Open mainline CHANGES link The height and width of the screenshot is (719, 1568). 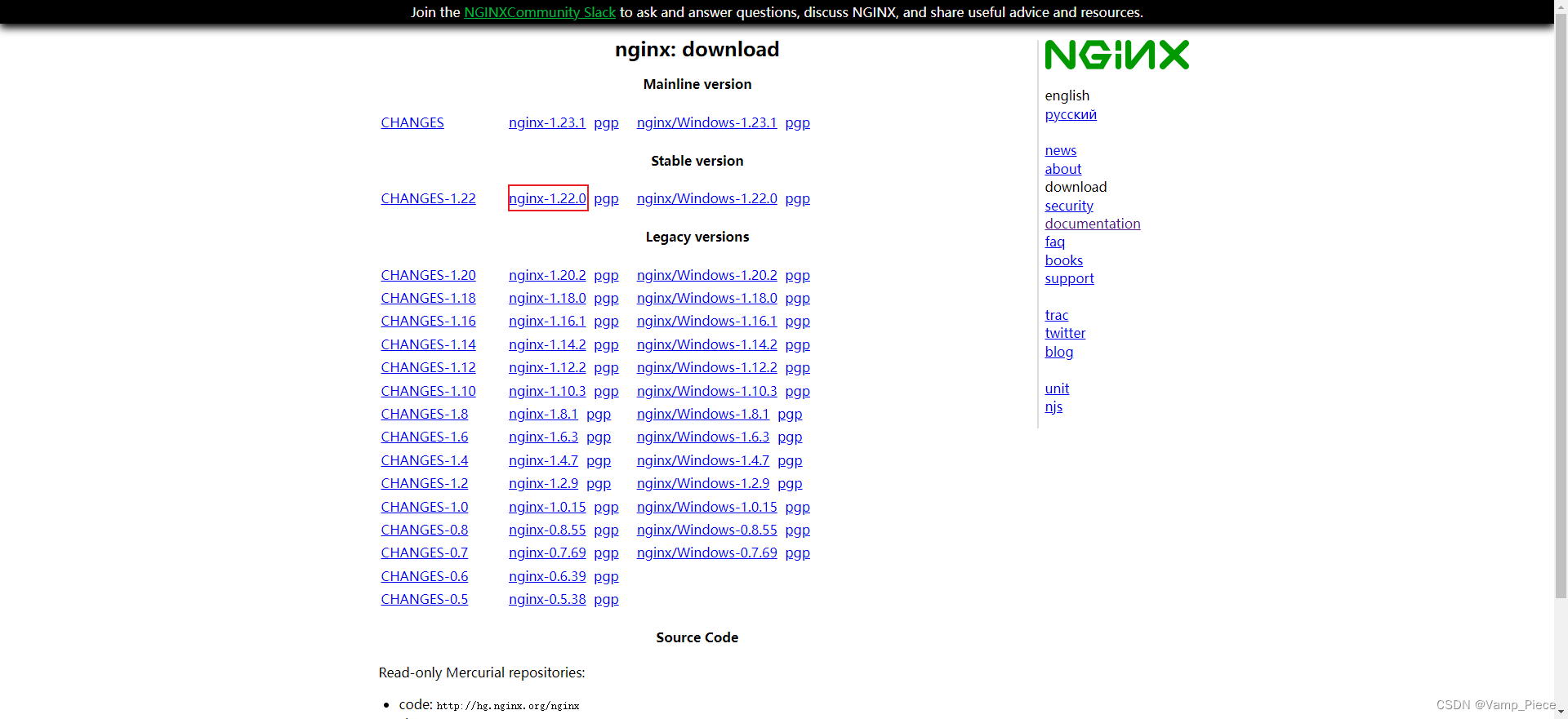coord(412,122)
